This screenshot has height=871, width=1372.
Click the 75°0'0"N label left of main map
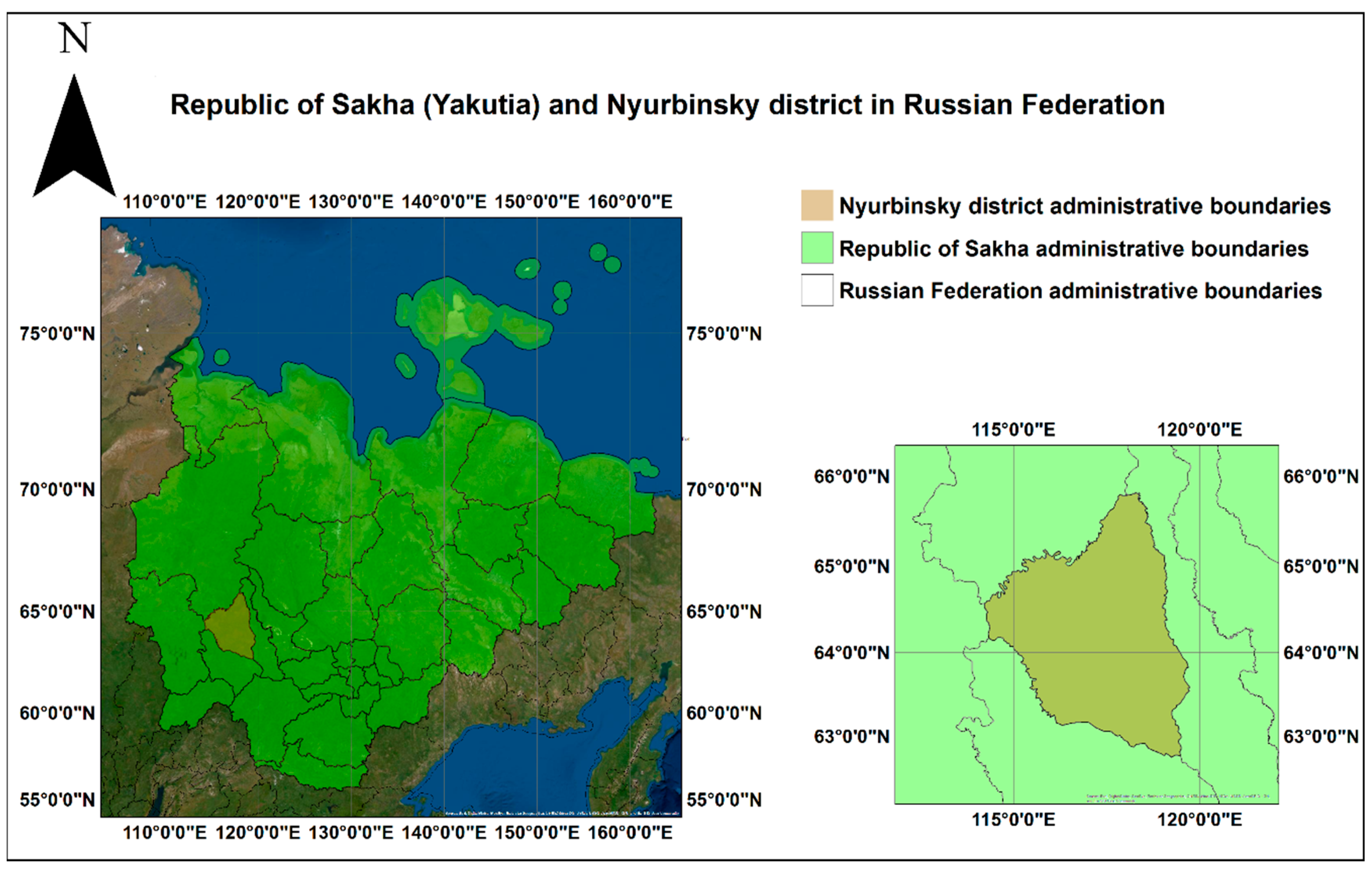[58, 334]
